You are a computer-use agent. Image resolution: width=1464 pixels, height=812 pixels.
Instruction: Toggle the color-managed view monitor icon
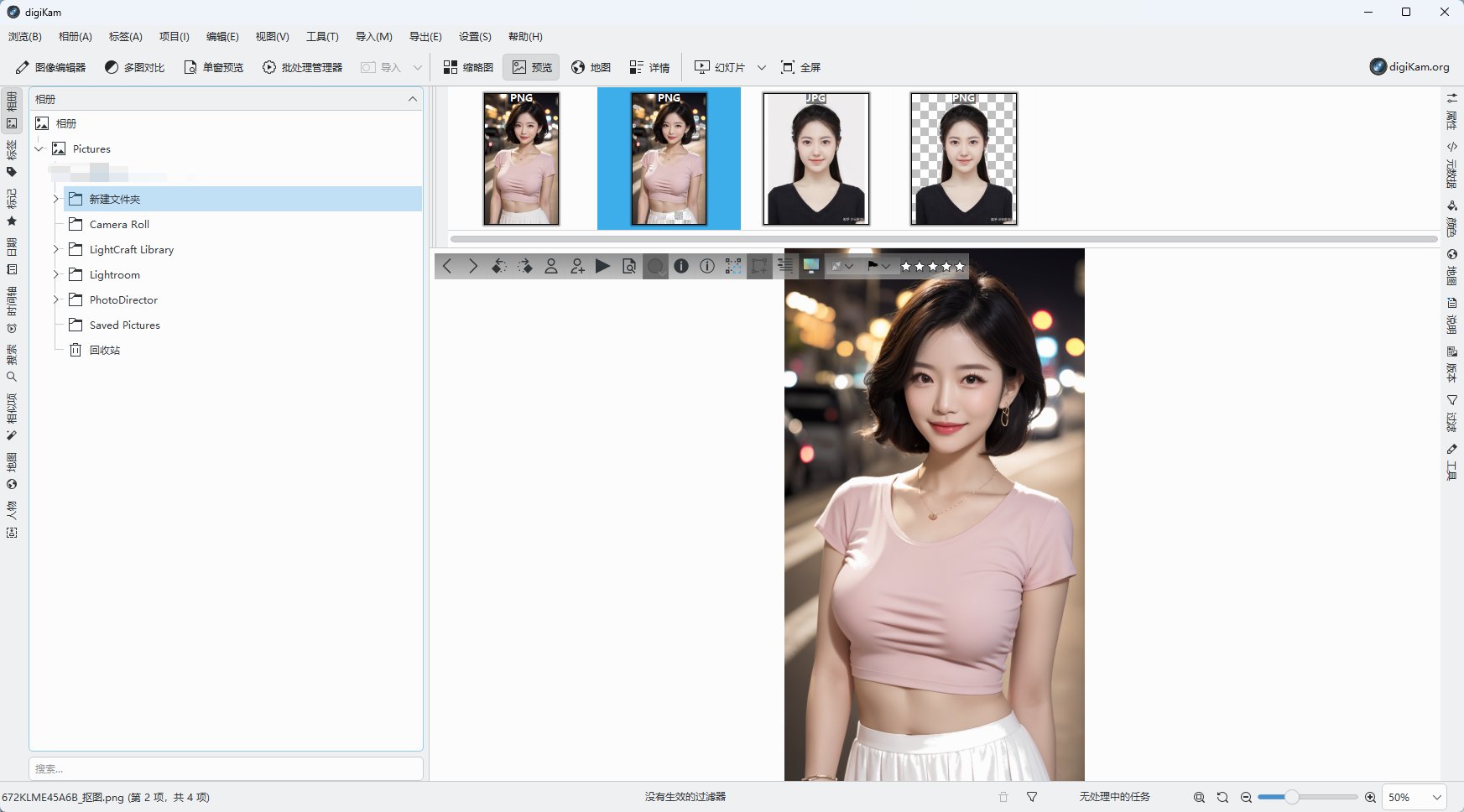point(811,266)
